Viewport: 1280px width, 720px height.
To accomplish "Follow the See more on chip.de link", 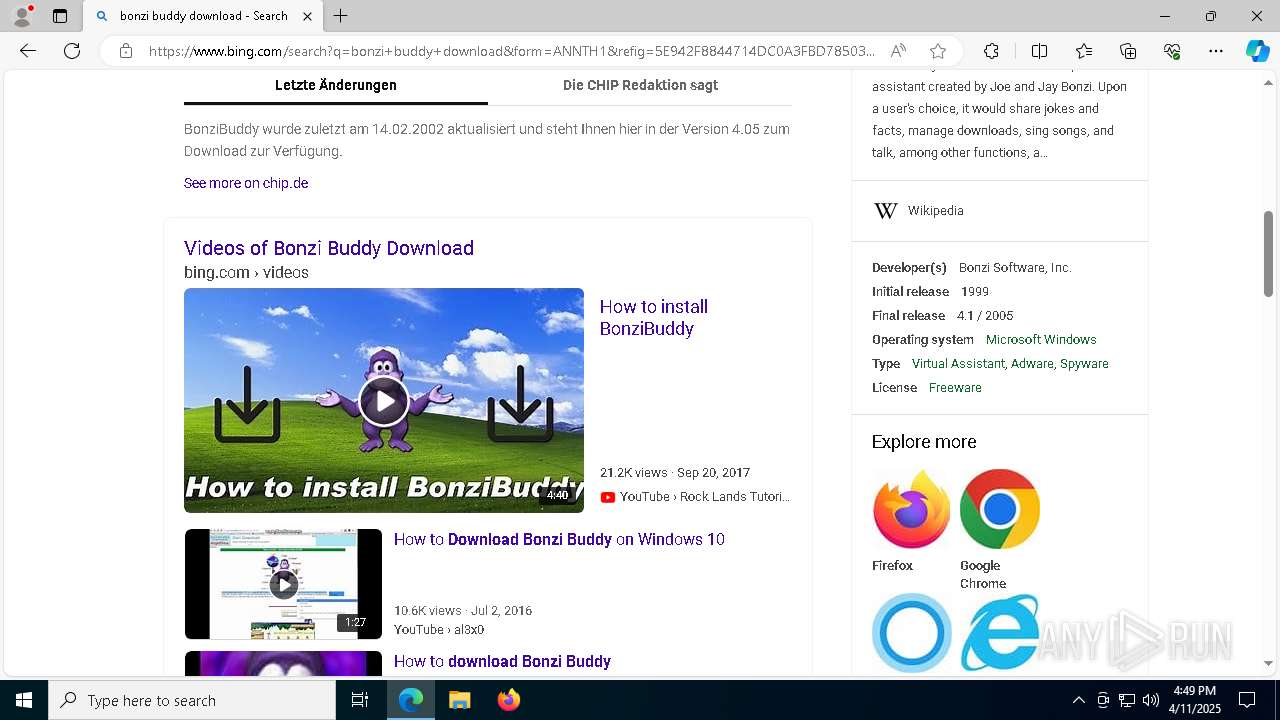I will tap(246, 183).
